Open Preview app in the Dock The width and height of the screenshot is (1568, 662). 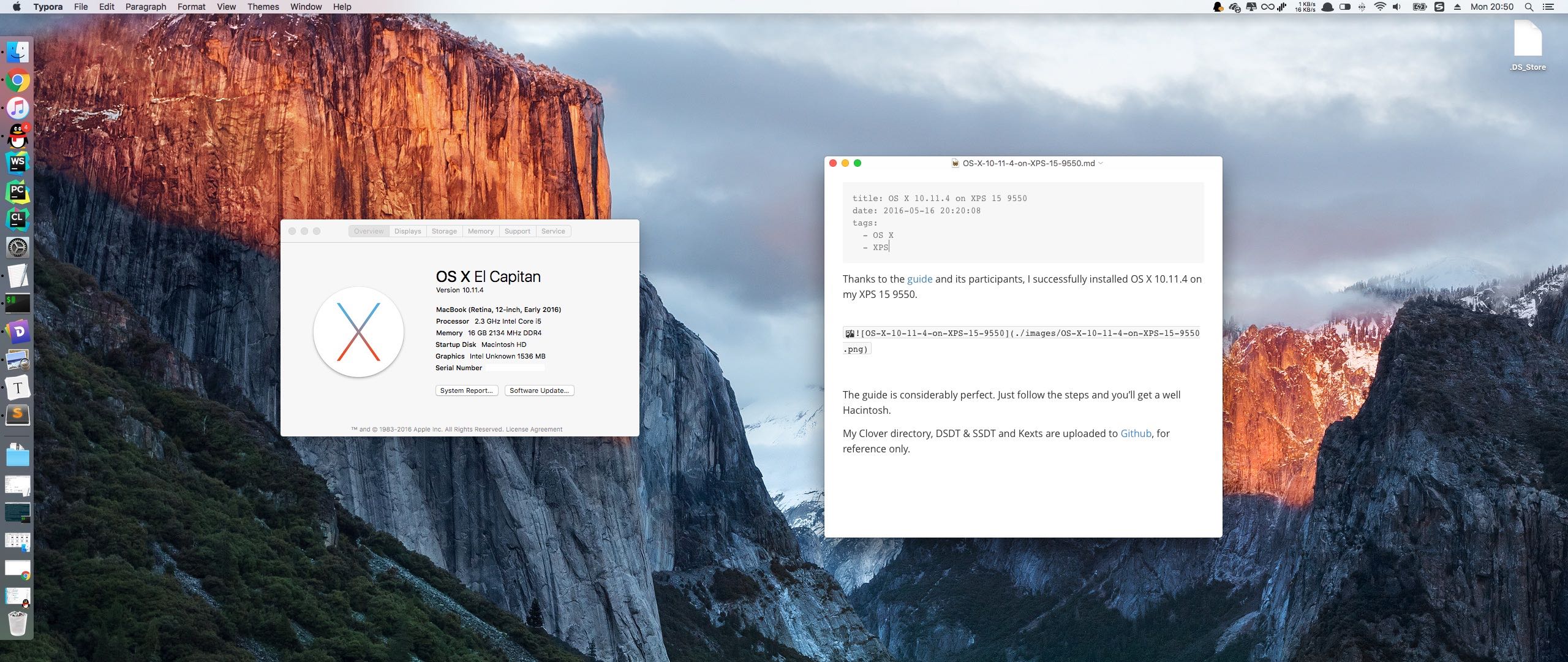18,360
